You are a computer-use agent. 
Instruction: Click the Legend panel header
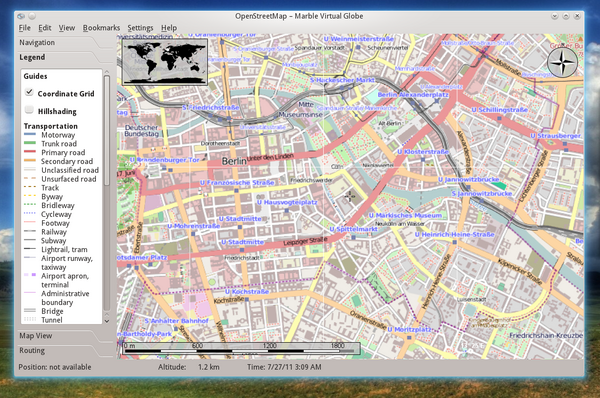(32, 57)
